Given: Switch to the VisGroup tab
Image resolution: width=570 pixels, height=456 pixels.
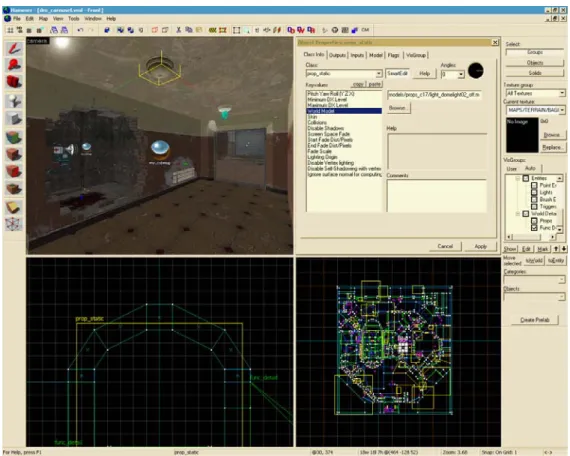Looking at the screenshot, I should tap(416, 55).
